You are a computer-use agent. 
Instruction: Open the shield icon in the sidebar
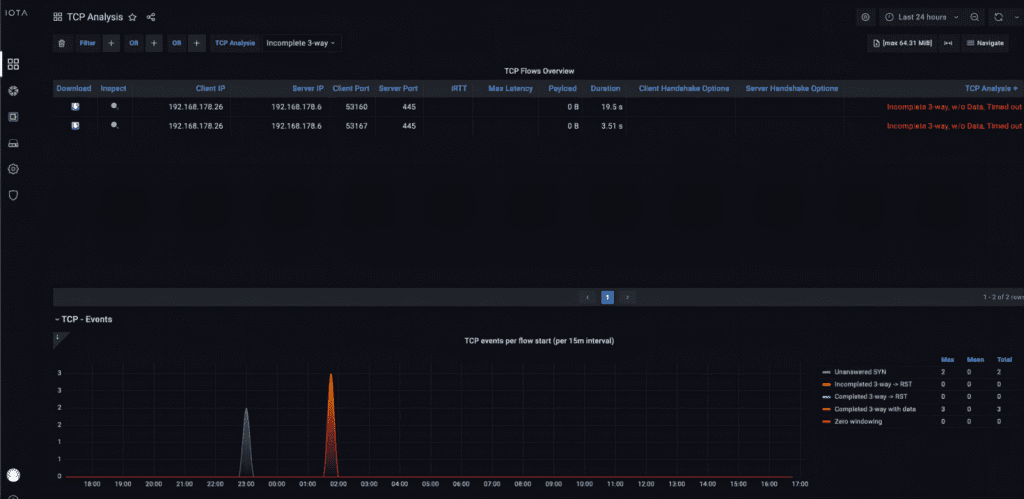tap(13, 195)
